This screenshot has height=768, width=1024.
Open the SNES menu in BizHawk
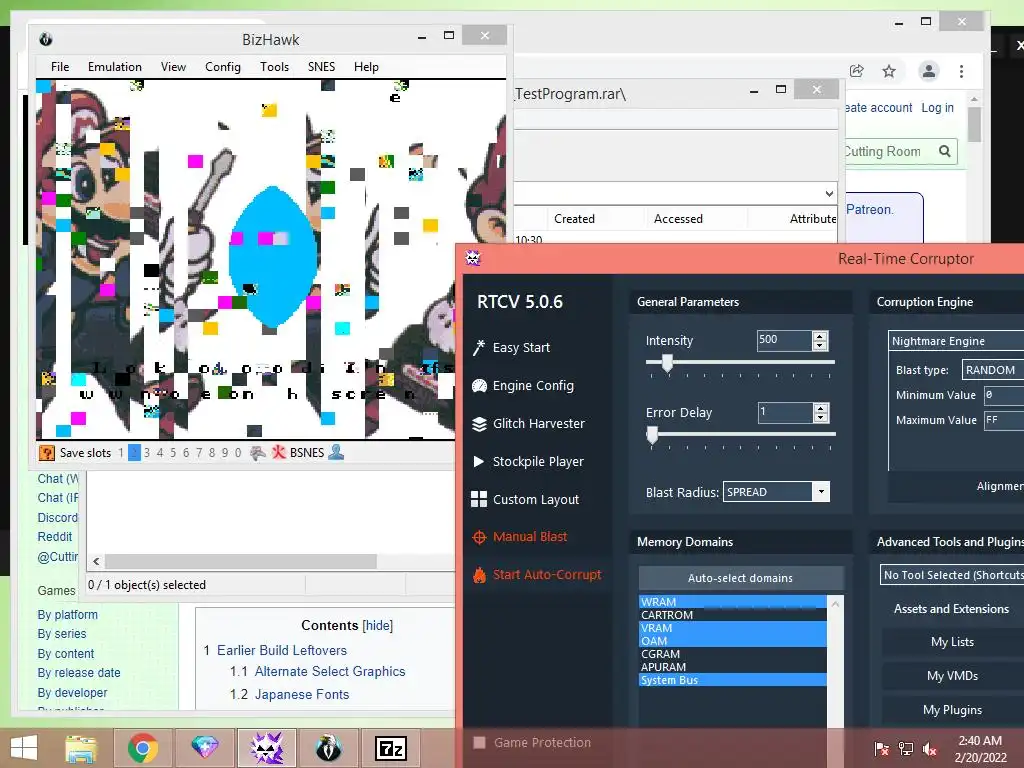point(321,67)
